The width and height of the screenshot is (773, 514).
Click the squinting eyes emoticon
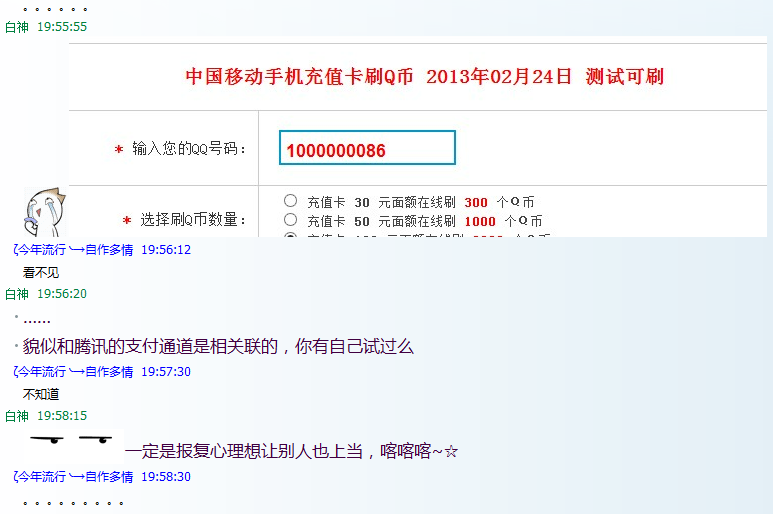(72, 439)
